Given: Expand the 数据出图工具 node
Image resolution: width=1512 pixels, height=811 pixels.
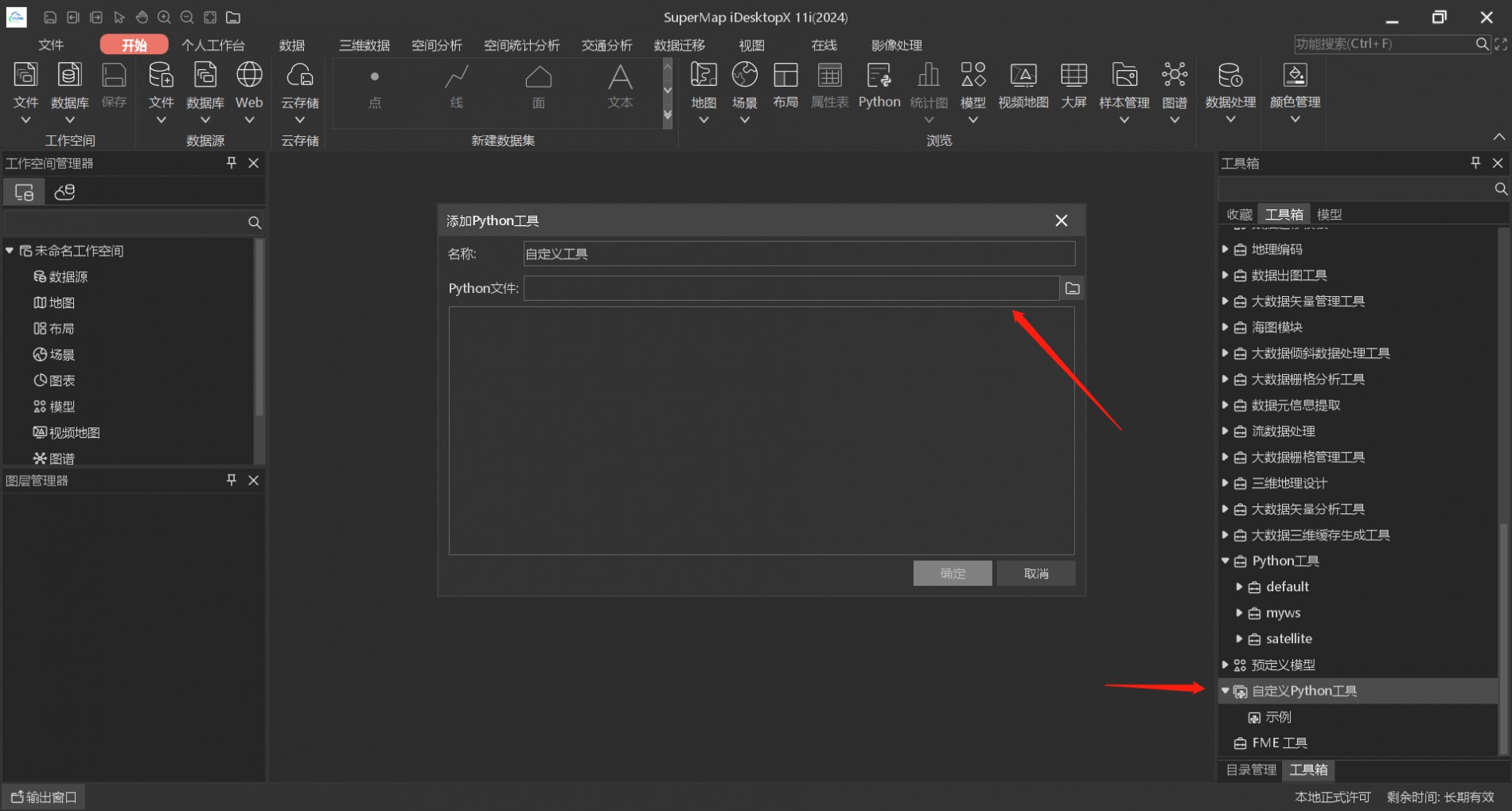Looking at the screenshot, I should [1226, 275].
